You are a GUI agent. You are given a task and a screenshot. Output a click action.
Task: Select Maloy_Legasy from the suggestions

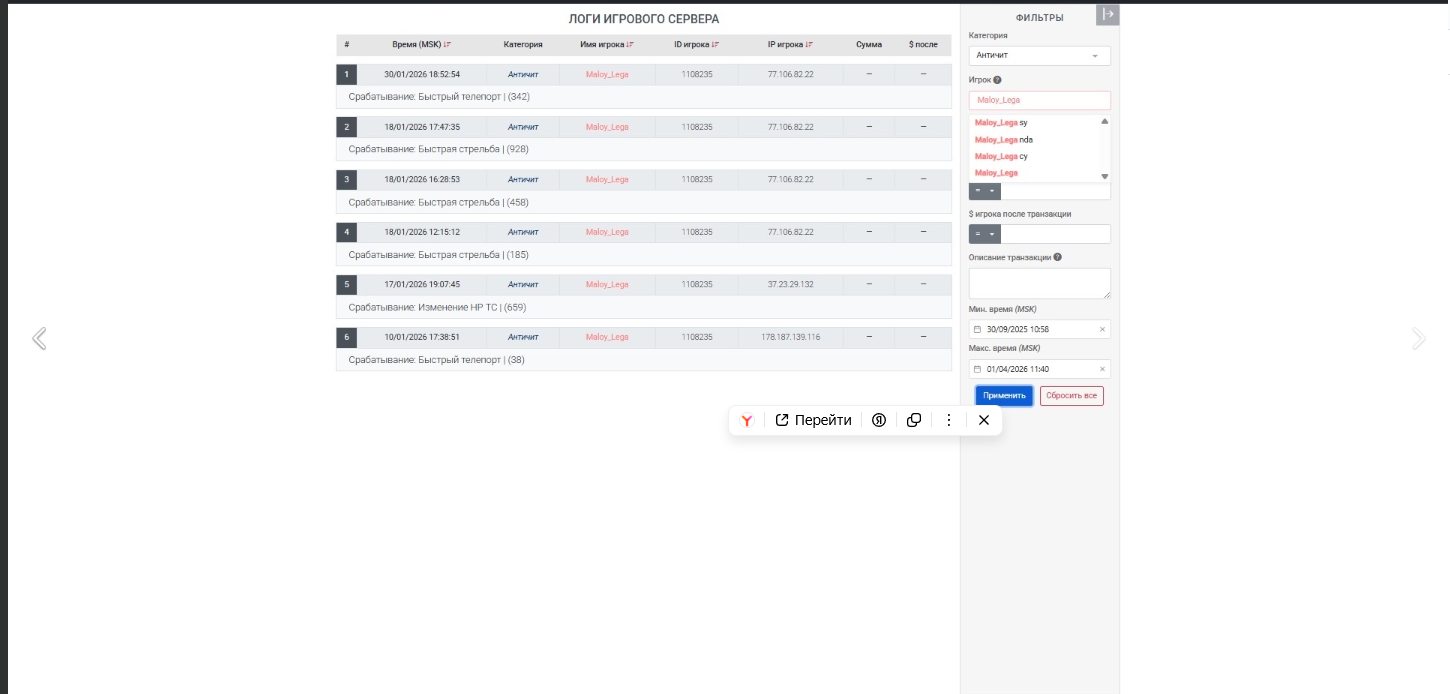pos(1001,123)
